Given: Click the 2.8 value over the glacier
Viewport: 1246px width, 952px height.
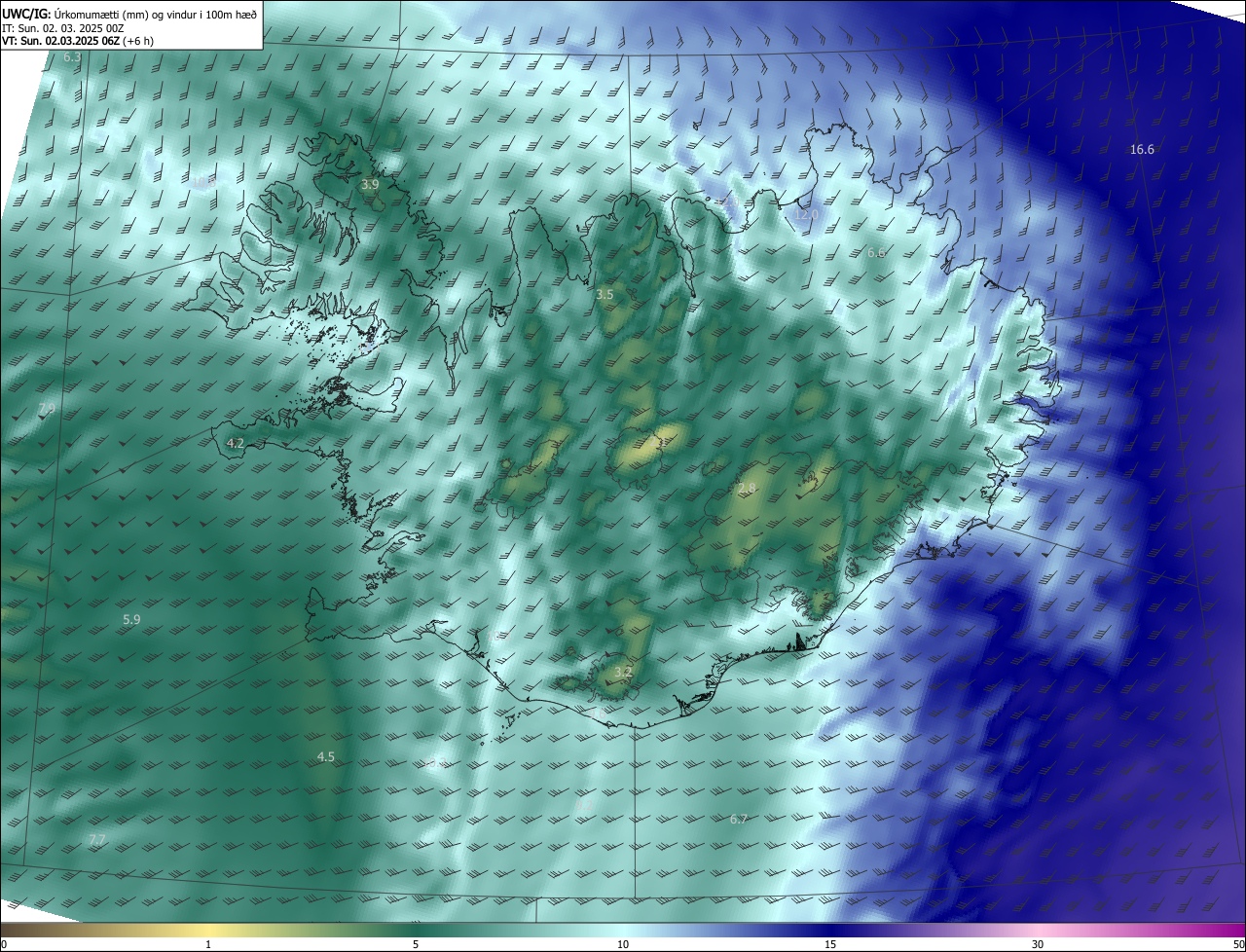Looking at the screenshot, I should (x=747, y=488).
